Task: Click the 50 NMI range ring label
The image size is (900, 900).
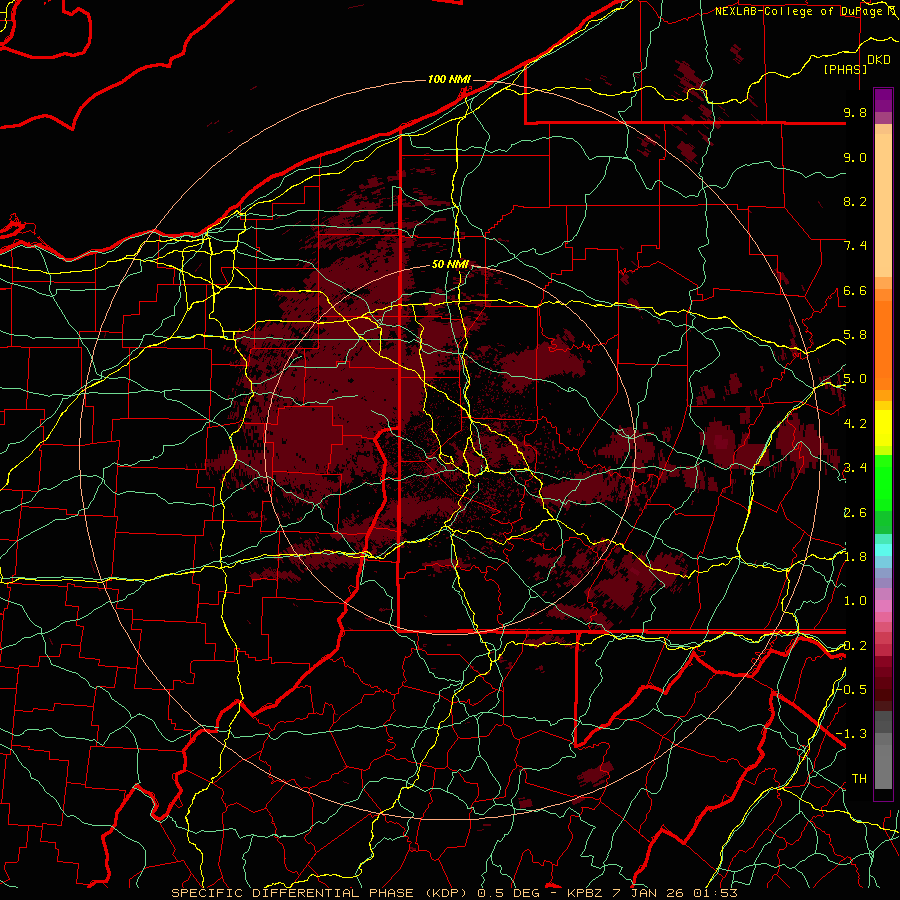Action: click(x=451, y=265)
